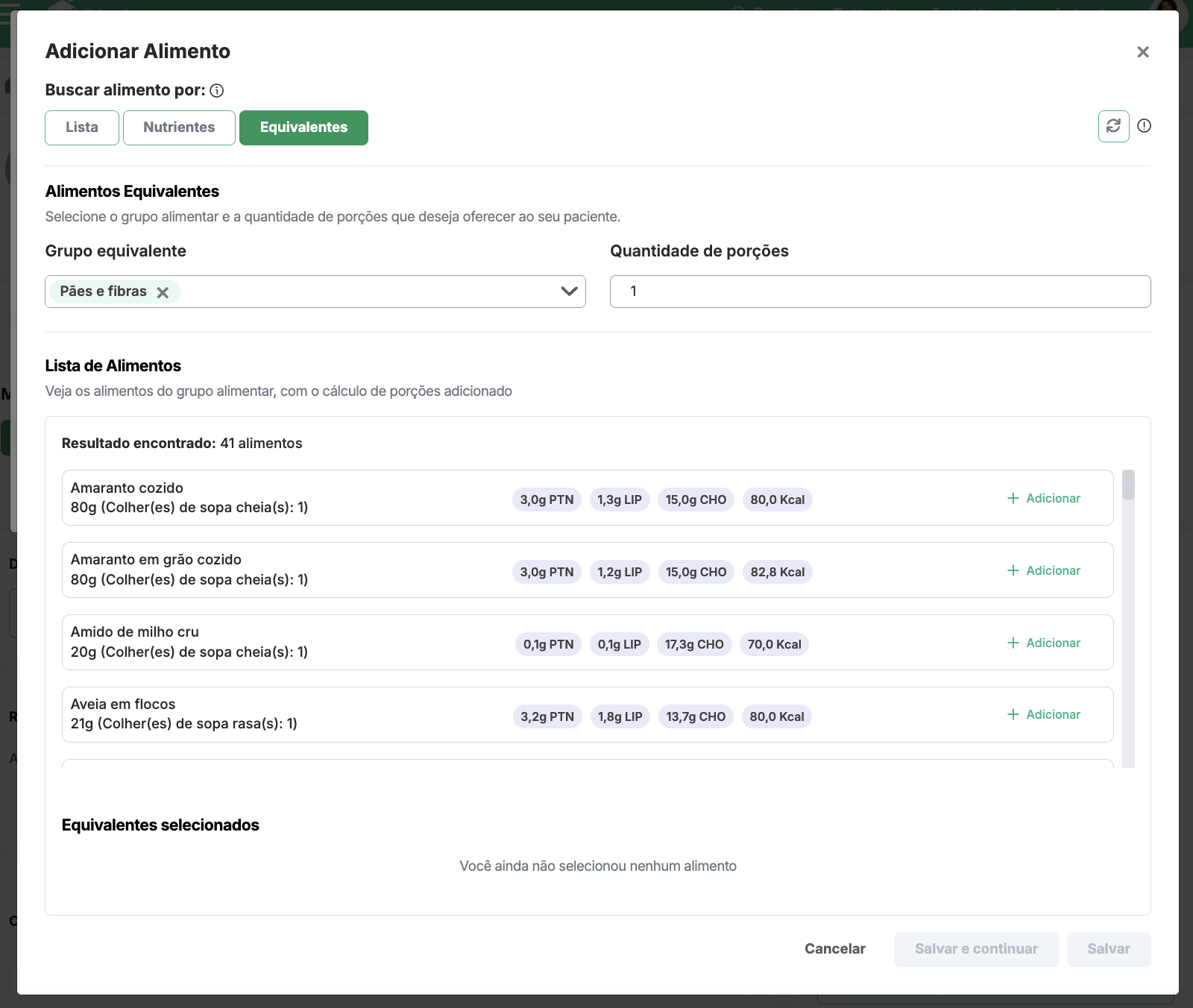Focus the Quantidade de porções input
The width and height of the screenshot is (1193, 1008).
tap(880, 292)
